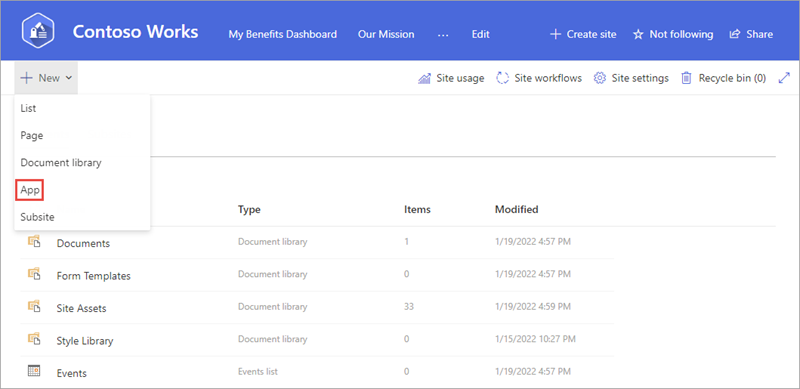Click the Contoso Works site title
Screen dimensions: 800x389
135,32
